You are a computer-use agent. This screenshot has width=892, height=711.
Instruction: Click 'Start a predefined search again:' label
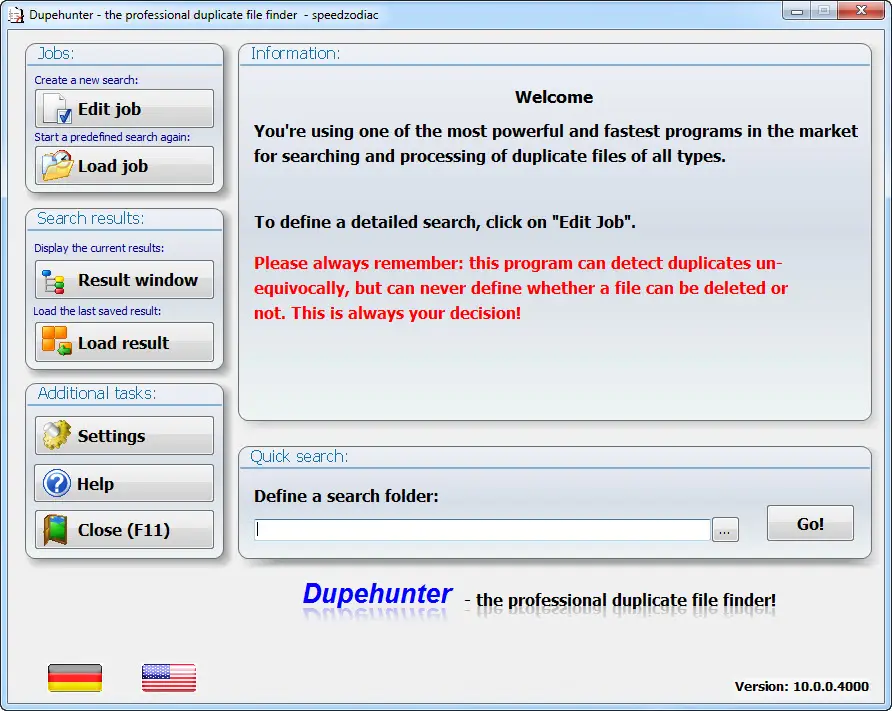pyautogui.click(x=112, y=137)
